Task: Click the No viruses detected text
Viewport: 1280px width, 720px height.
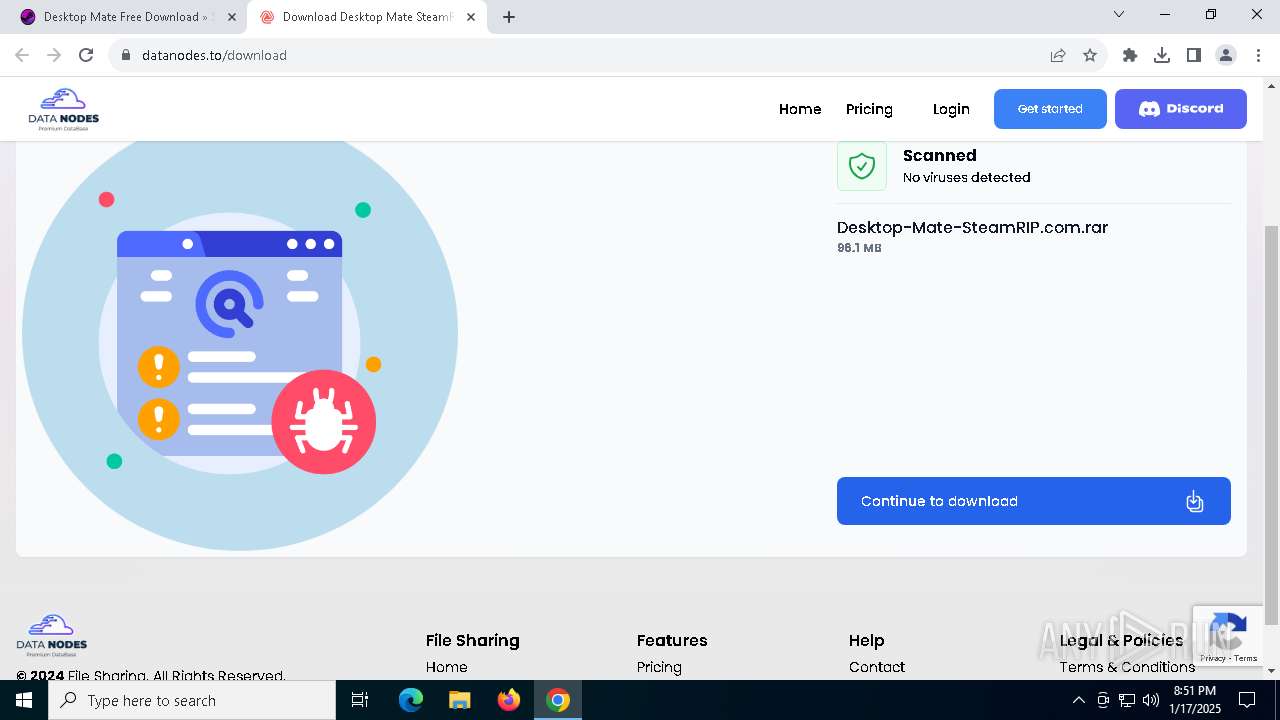Action: tap(966, 177)
